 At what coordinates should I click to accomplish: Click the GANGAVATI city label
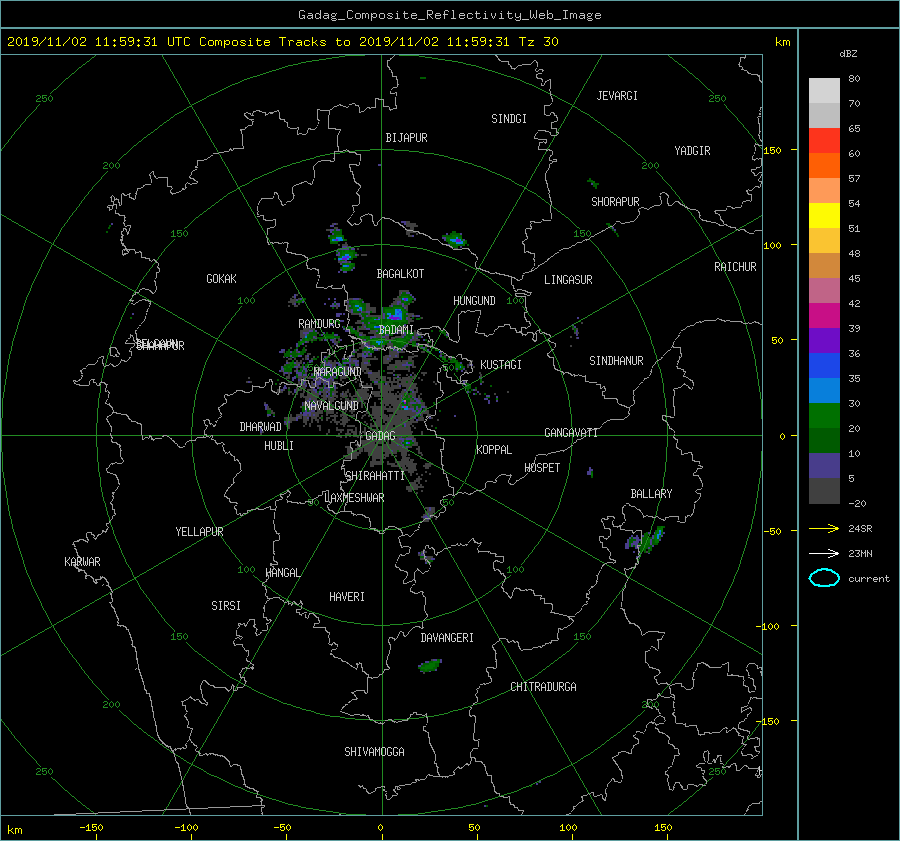tap(571, 433)
